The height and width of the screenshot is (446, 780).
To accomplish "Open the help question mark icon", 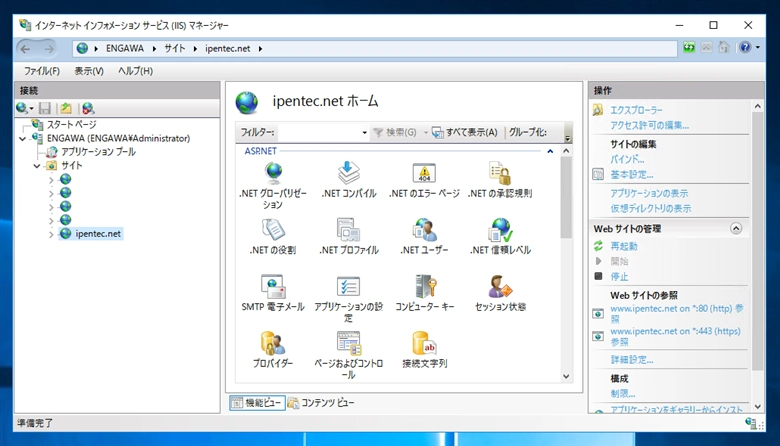I will [745, 48].
